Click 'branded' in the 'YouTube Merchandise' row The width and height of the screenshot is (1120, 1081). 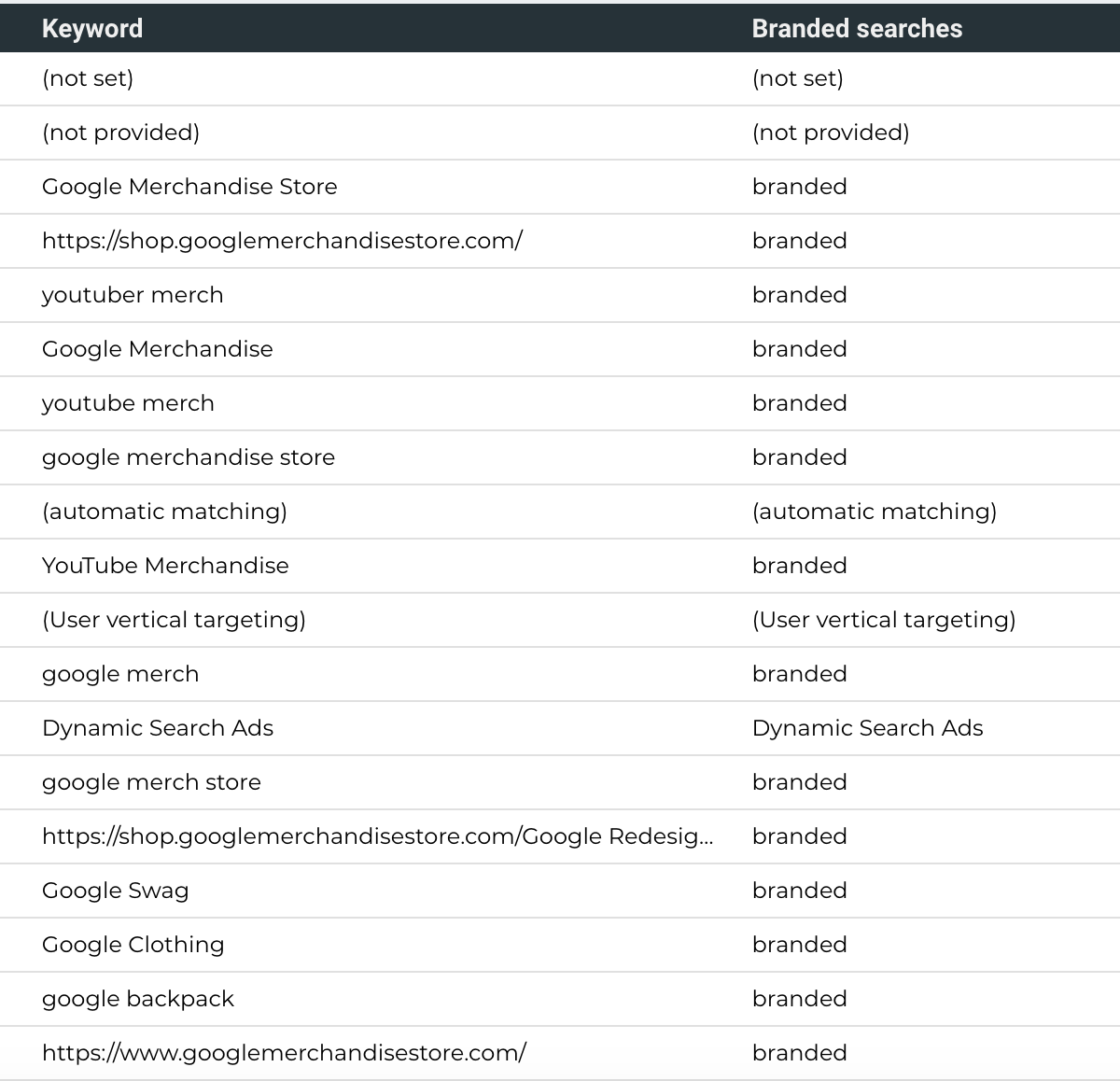point(800,566)
